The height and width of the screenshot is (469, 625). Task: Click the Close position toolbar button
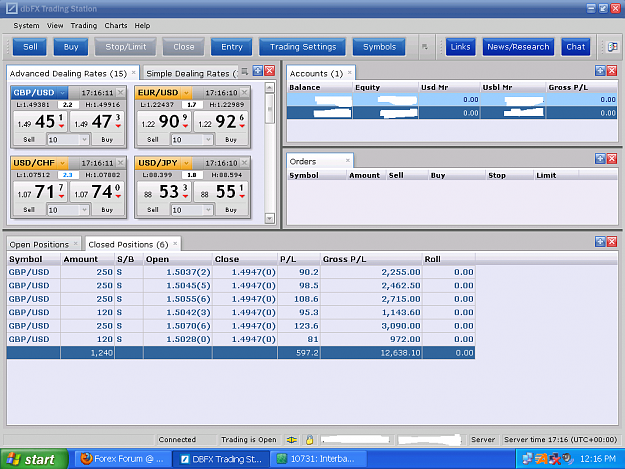[183, 47]
